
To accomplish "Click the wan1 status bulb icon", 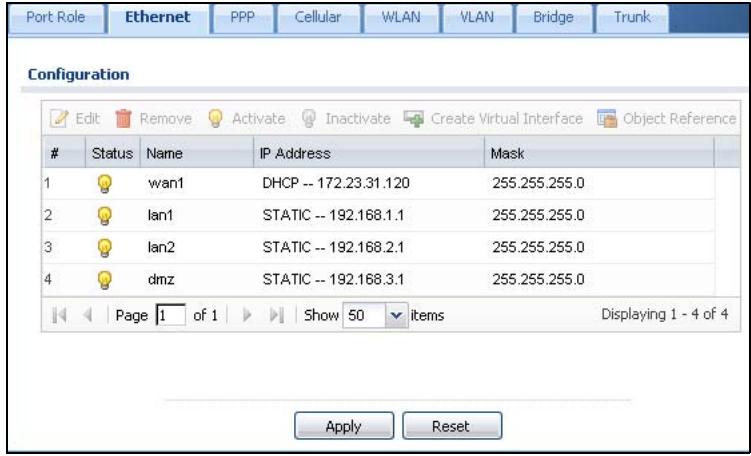I will pyautogui.click(x=105, y=183).
